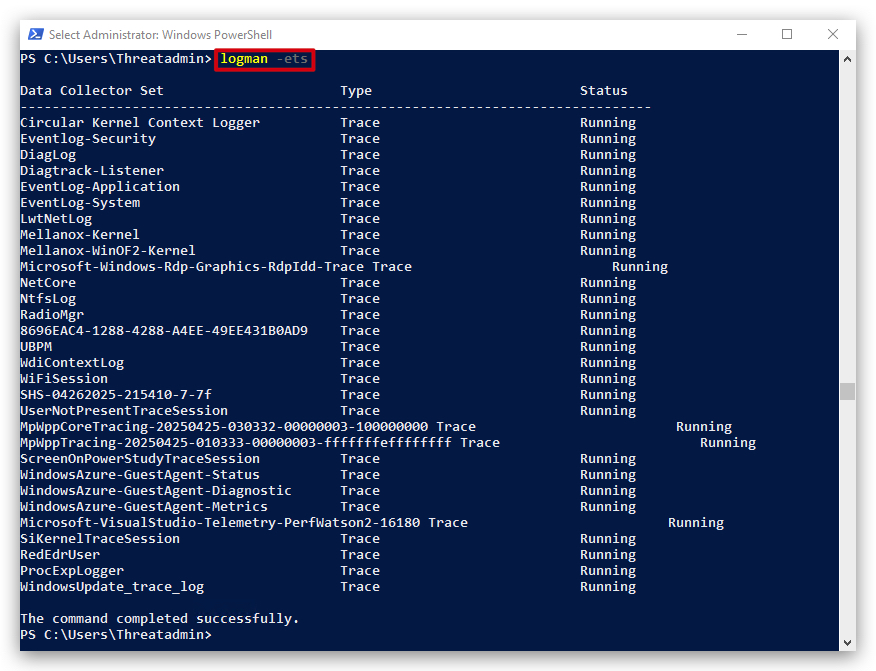This screenshot has height=671, width=876.
Task: Select the 'Circular Kernel Context Logger' entry
Action: [x=140, y=122]
